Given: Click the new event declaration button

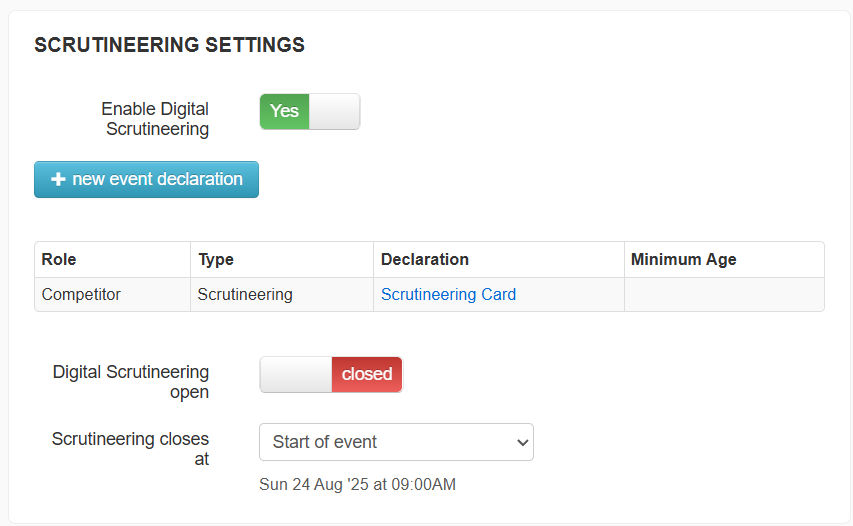Looking at the screenshot, I should point(146,179).
